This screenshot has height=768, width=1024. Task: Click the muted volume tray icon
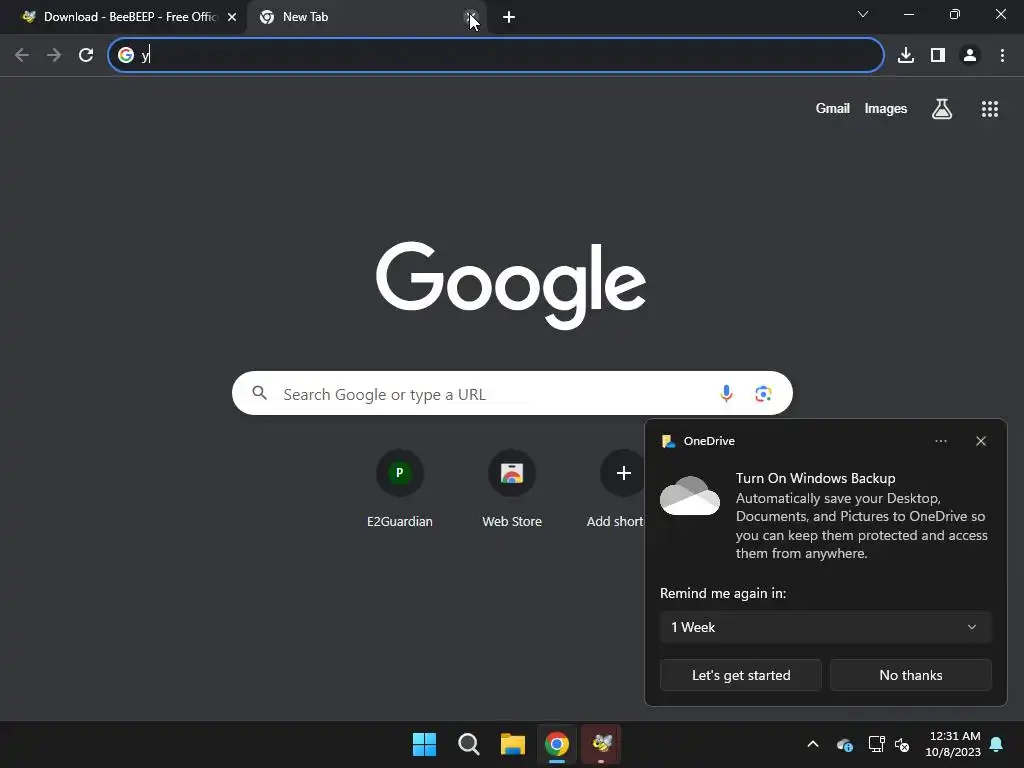[902, 744]
